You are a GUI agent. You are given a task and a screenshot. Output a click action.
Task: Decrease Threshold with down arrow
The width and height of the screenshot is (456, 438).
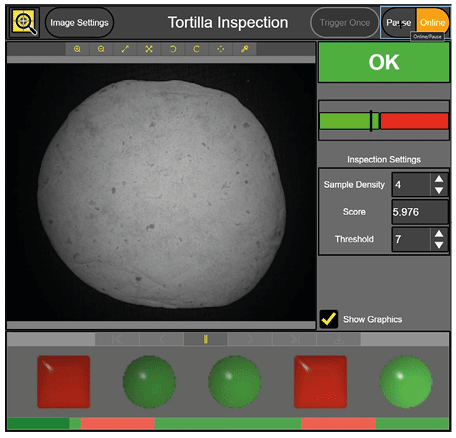point(439,245)
